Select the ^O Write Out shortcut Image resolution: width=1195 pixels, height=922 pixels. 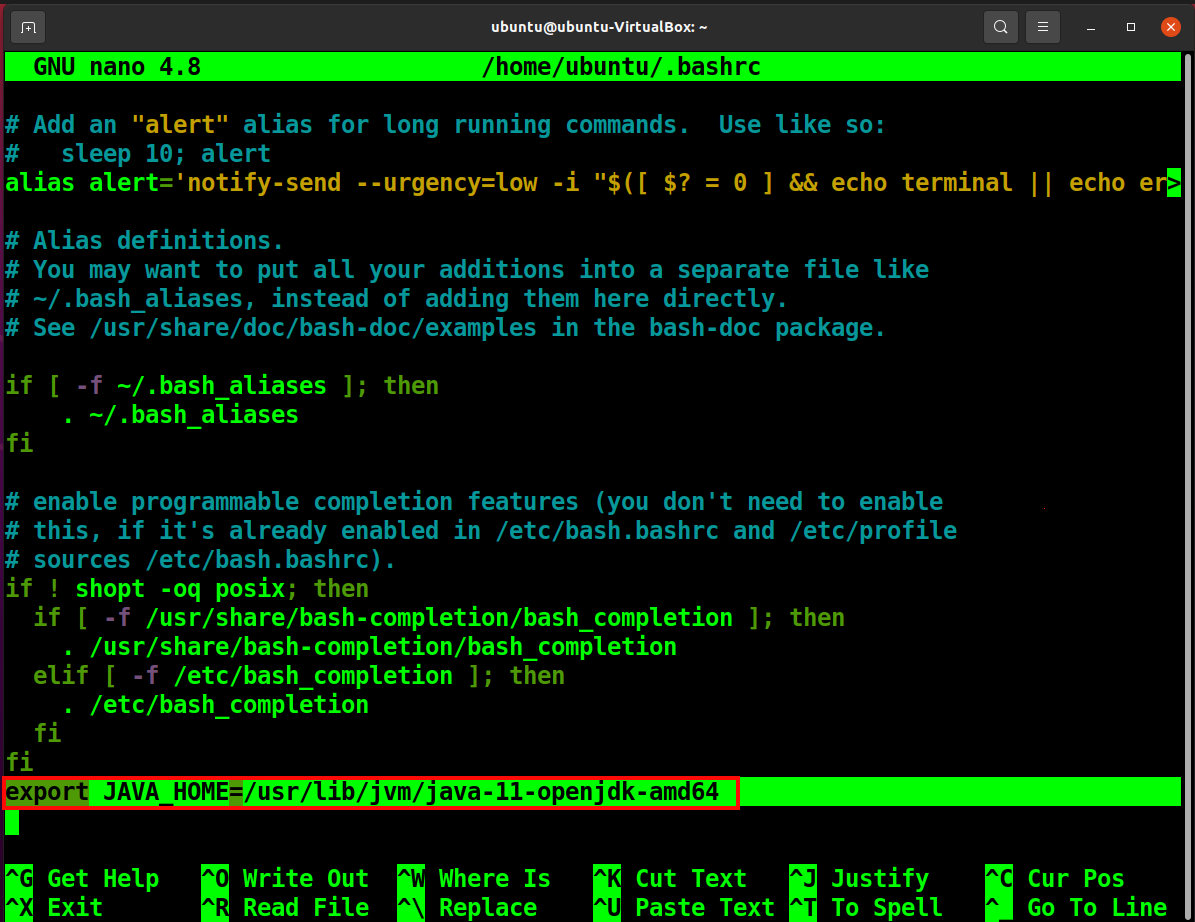(285, 879)
